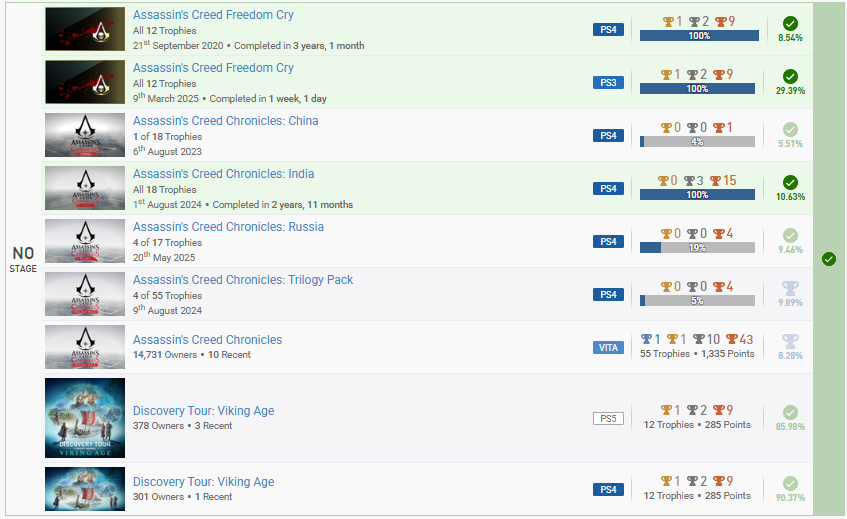Click PS4 badge on Chronicles: India row
Image resolution: width=847 pixels, height=519 pixels.
pyautogui.click(x=608, y=188)
